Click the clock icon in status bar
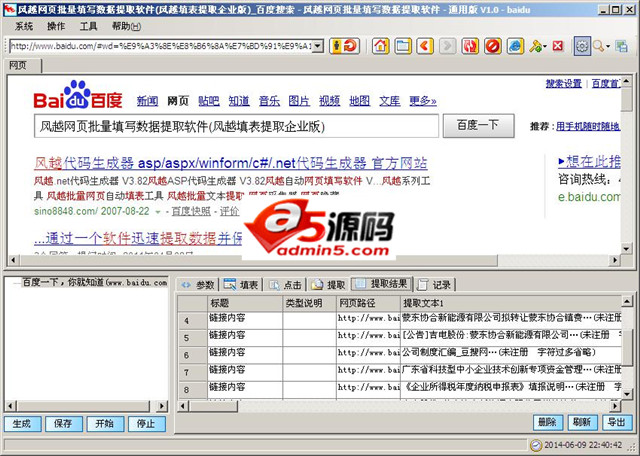This screenshot has width=640, height=456. pos(536,445)
